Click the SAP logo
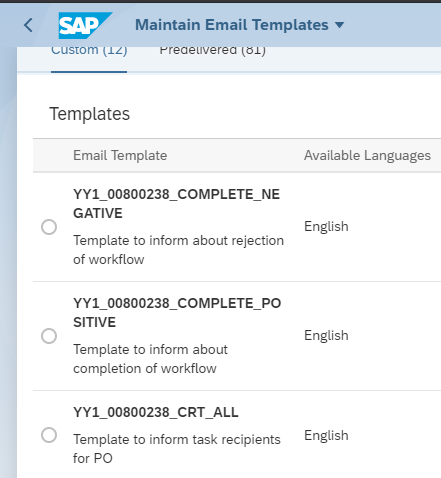441x478 pixels. [x=85, y=25]
